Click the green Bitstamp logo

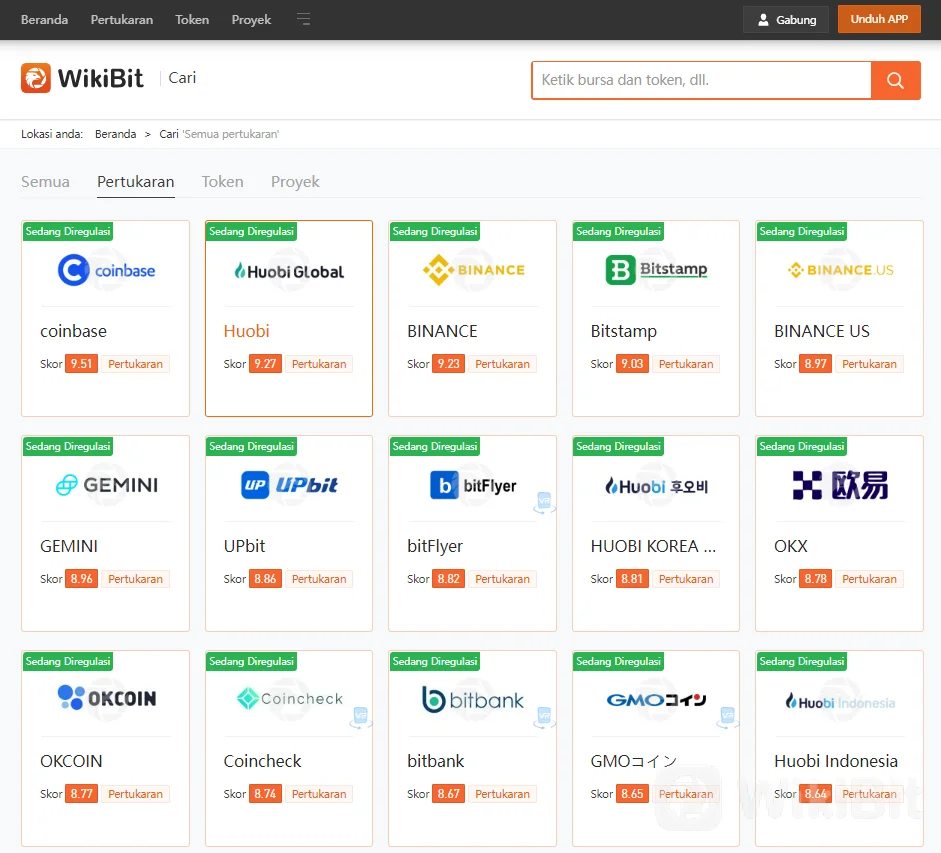pos(656,270)
